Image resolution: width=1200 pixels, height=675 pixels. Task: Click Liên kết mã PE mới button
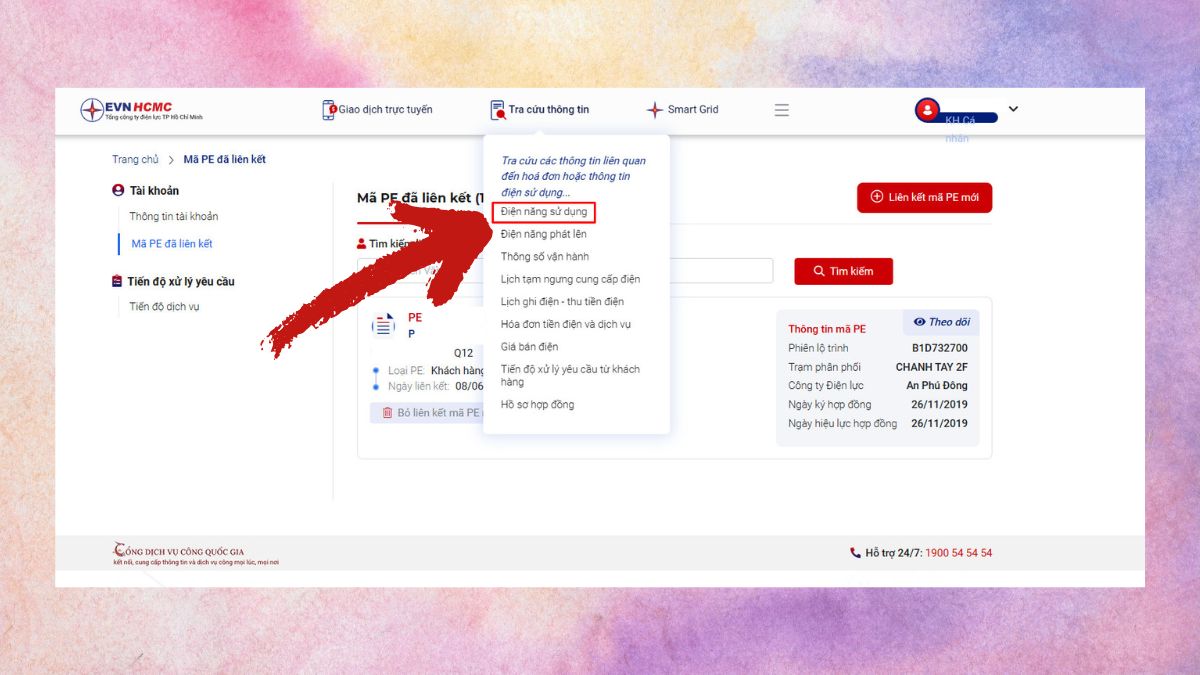tap(924, 198)
